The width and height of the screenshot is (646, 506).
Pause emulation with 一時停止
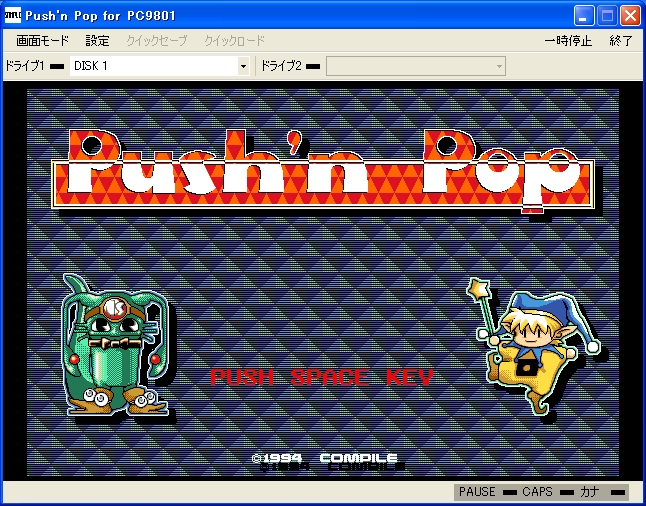[568, 41]
